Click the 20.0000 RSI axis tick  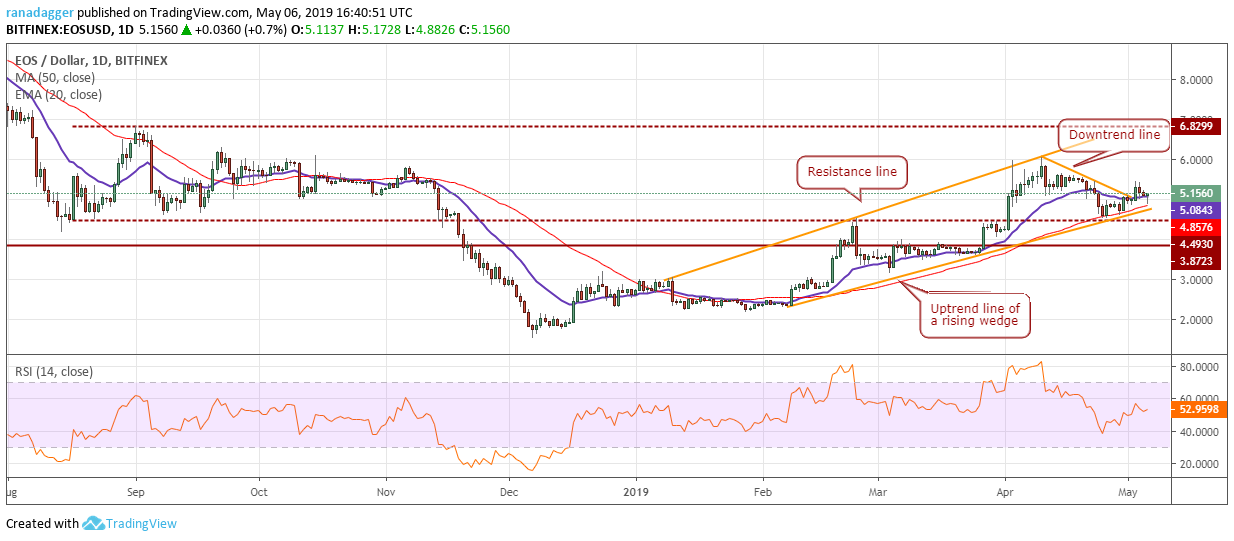pyautogui.click(x=1199, y=464)
